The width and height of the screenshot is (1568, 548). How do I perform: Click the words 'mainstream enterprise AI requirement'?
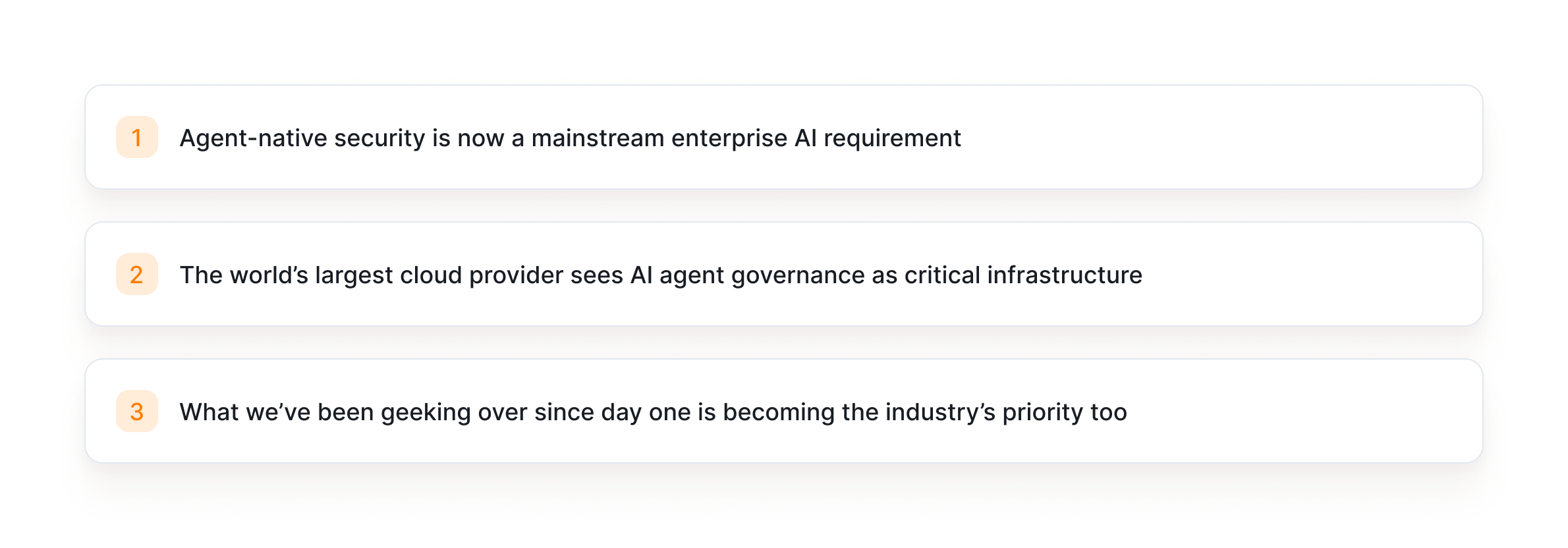tap(746, 138)
